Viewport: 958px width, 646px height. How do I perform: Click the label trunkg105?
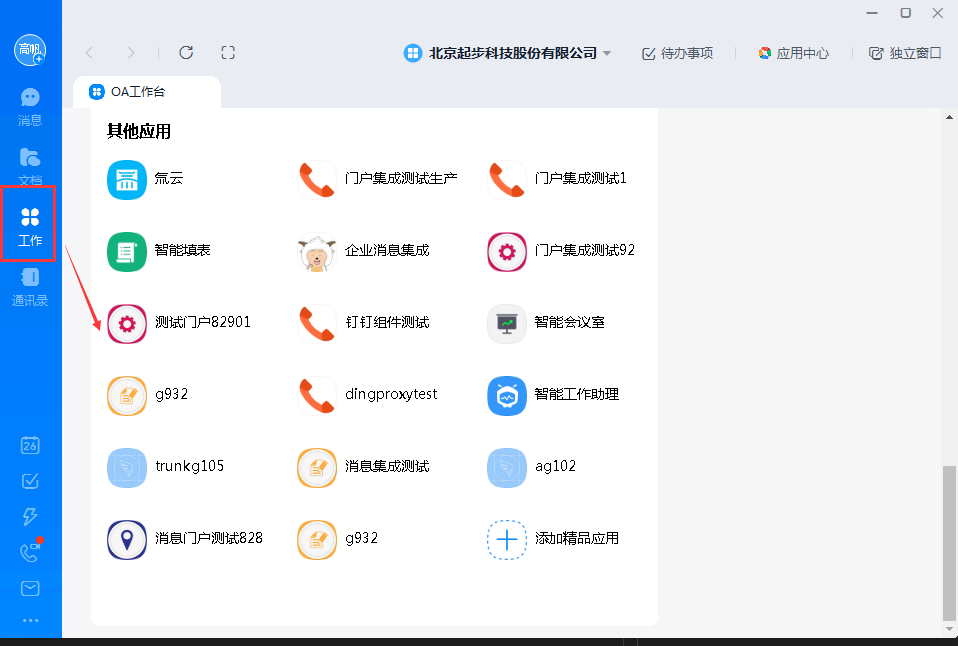tap(189, 466)
